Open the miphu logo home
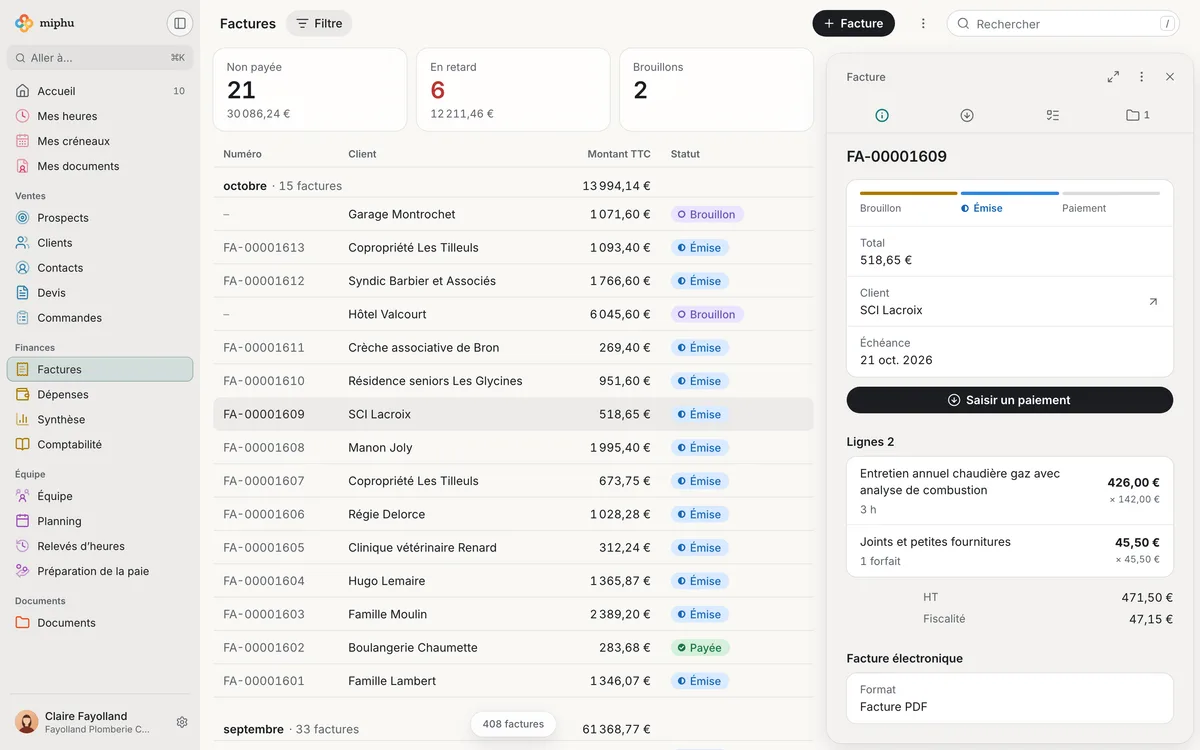1200x750 pixels. coord(45,23)
